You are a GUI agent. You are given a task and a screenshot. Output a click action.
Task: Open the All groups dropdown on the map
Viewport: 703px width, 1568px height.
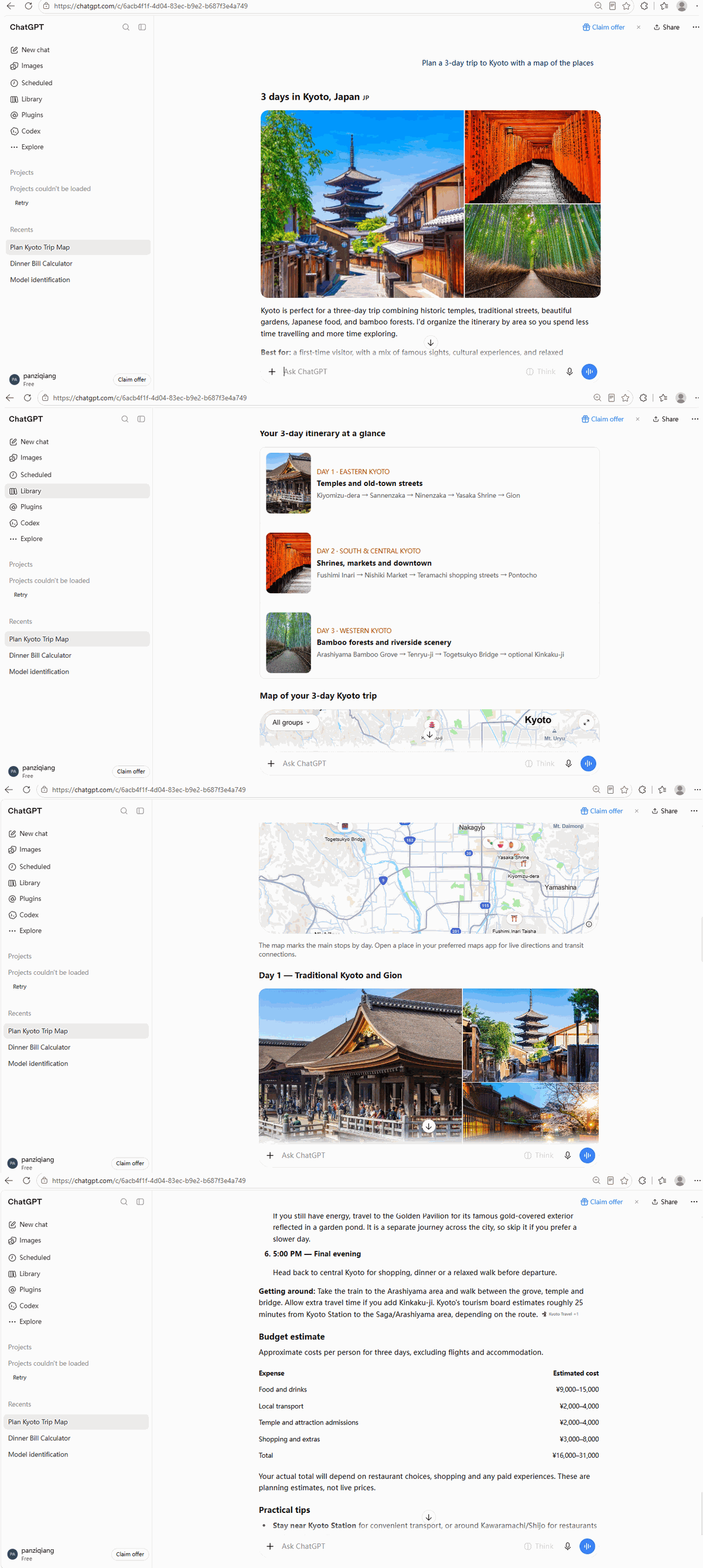291,723
